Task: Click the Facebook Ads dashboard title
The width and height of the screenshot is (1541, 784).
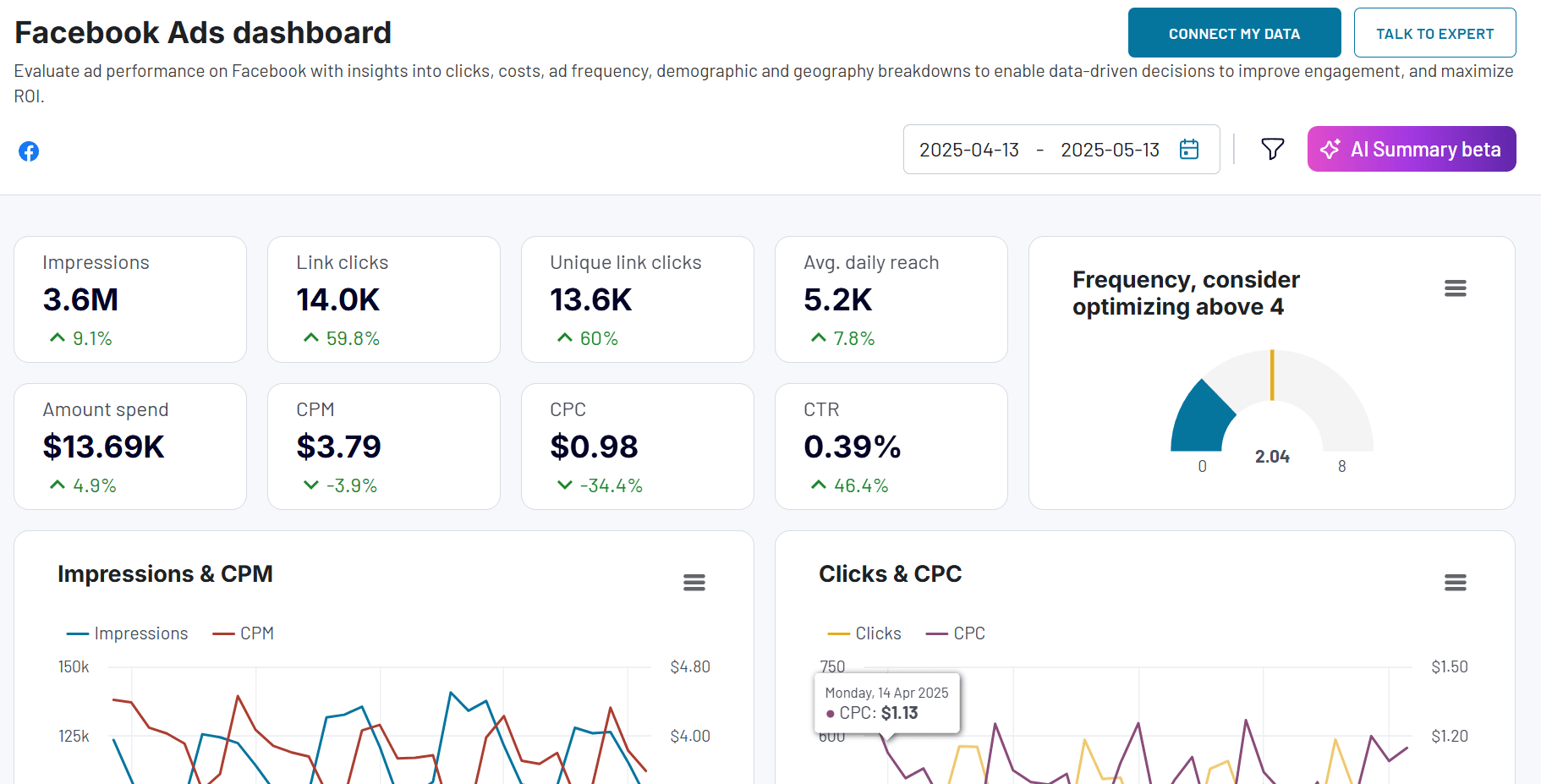Action: click(203, 33)
